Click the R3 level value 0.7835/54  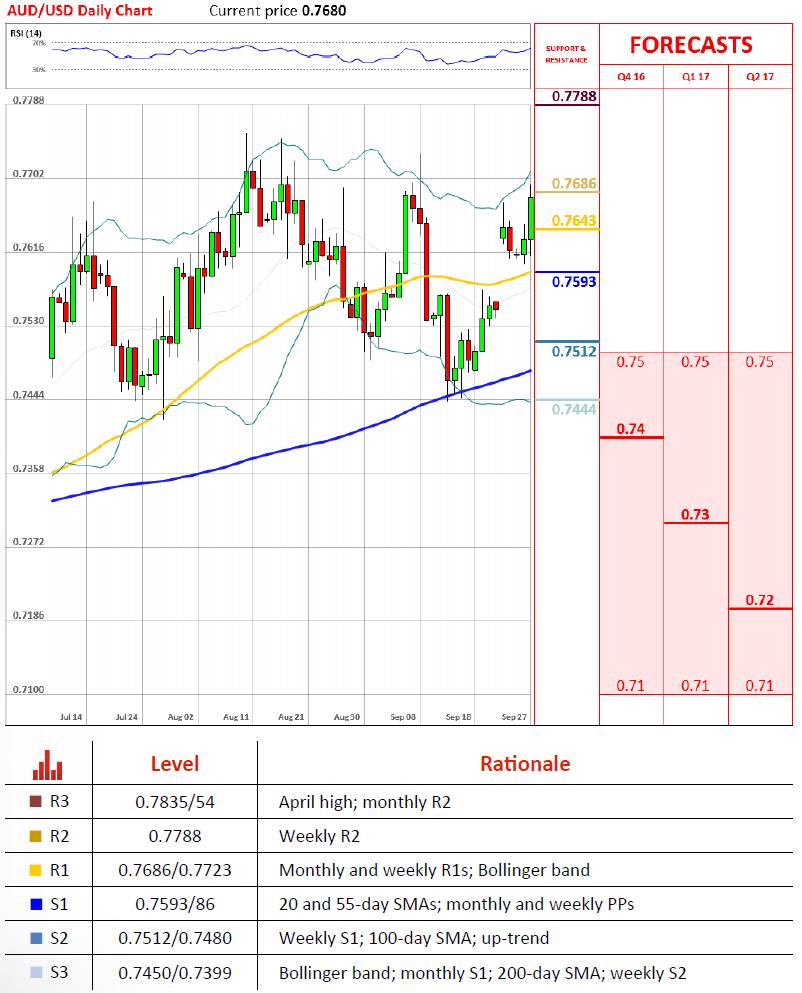click(x=175, y=802)
